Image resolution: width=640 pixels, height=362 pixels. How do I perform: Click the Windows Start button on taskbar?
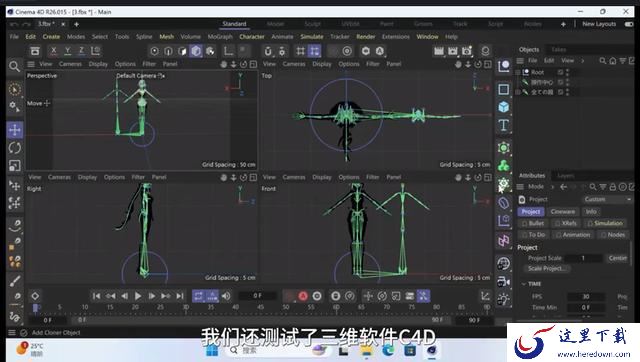(212, 351)
